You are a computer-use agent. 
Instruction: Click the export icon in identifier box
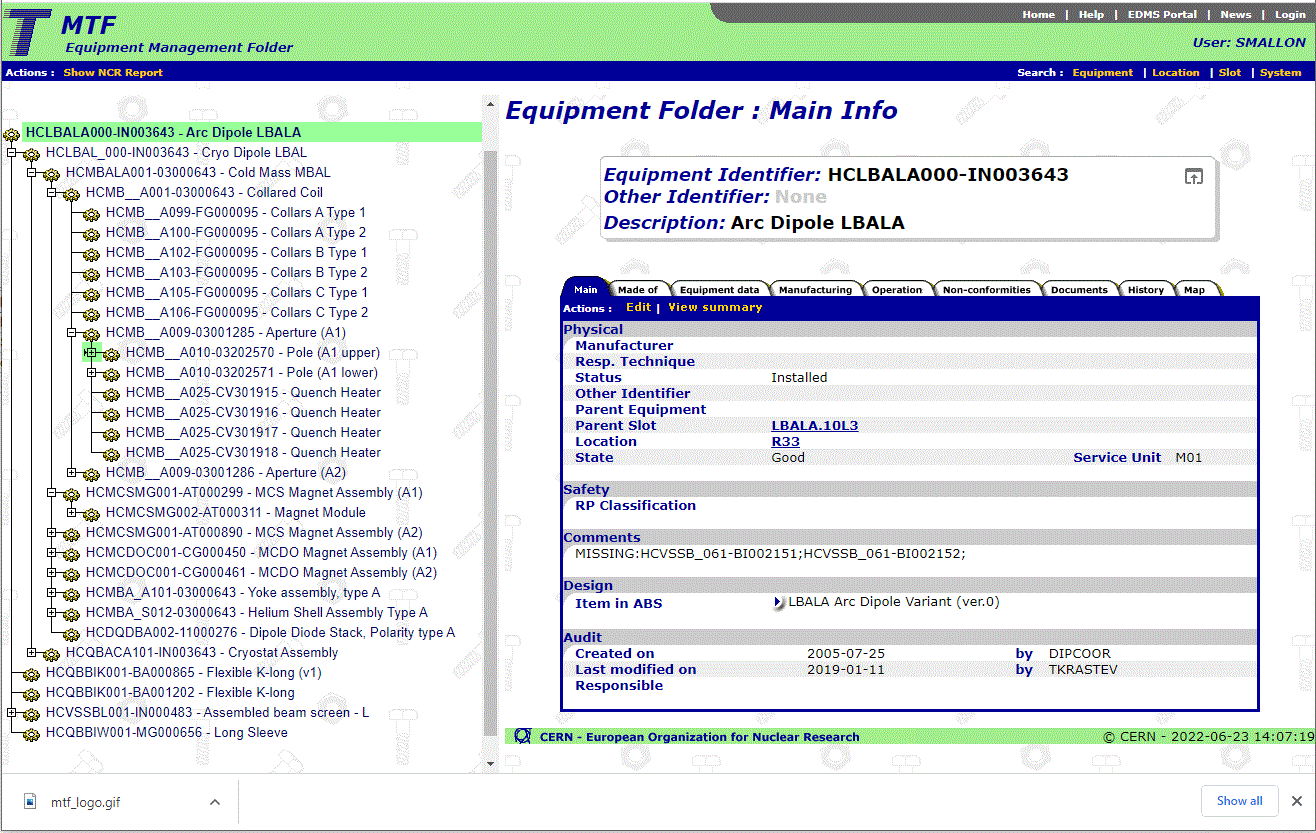1194,177
